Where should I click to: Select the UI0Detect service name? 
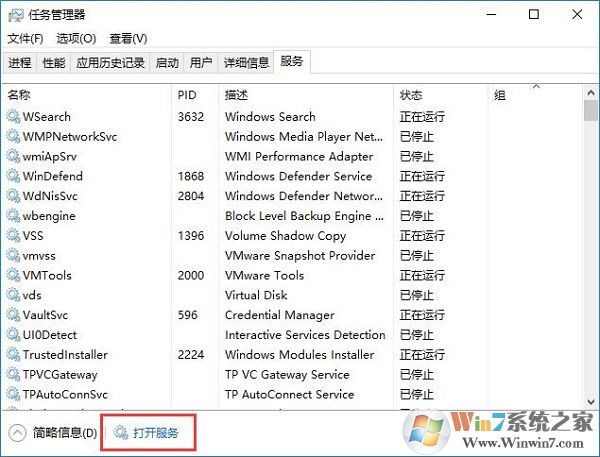[50, 335]
